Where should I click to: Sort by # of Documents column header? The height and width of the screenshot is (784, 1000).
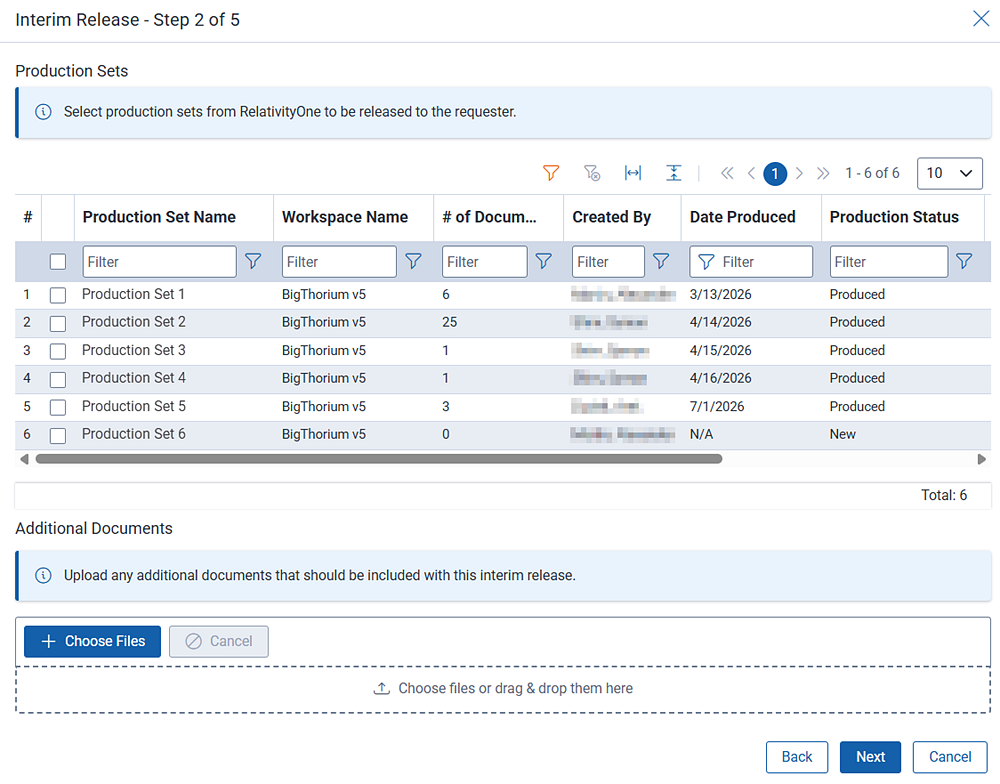(489, 217)
